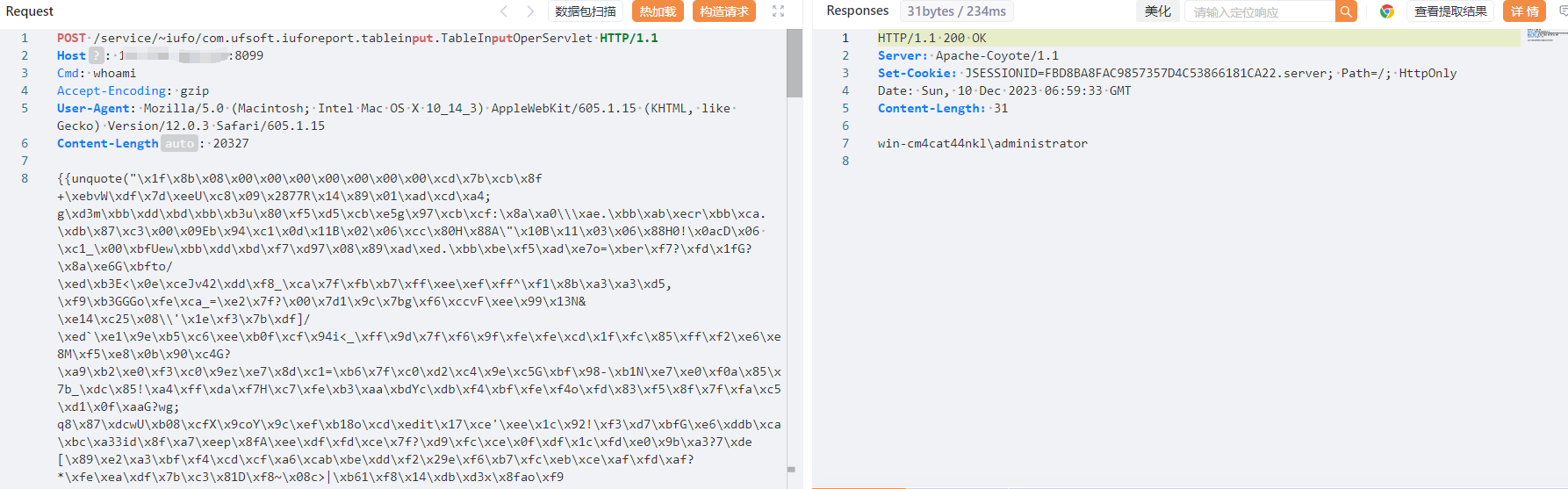This screenshot has height=489, width=1568.
Task: Focus the 请输入定位响应 search field
Action: click(x=1260, y=11)
